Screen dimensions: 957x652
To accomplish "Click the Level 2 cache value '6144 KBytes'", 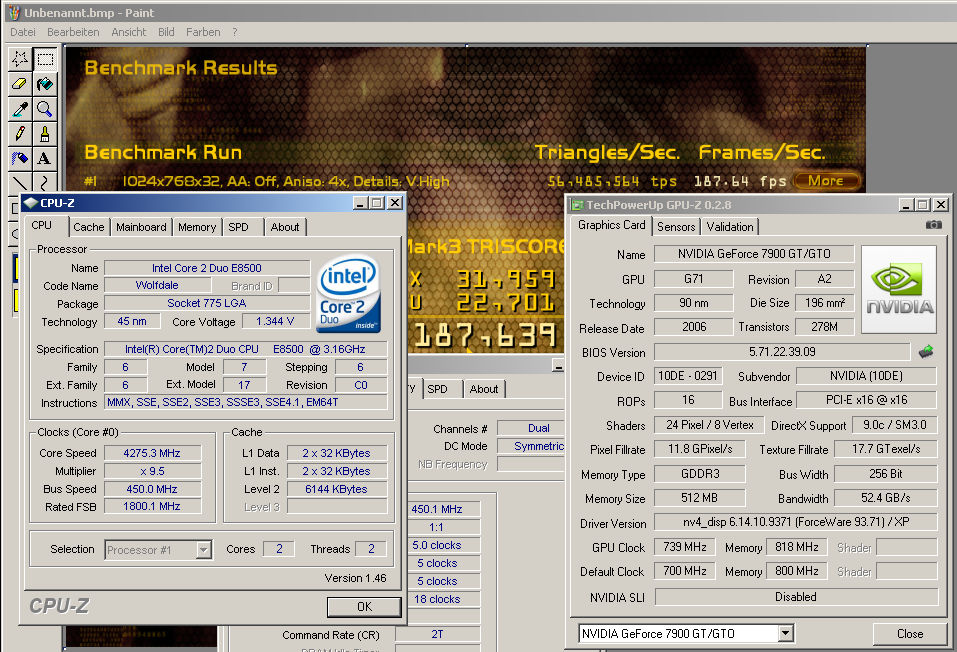I will [x=337, y=489].
